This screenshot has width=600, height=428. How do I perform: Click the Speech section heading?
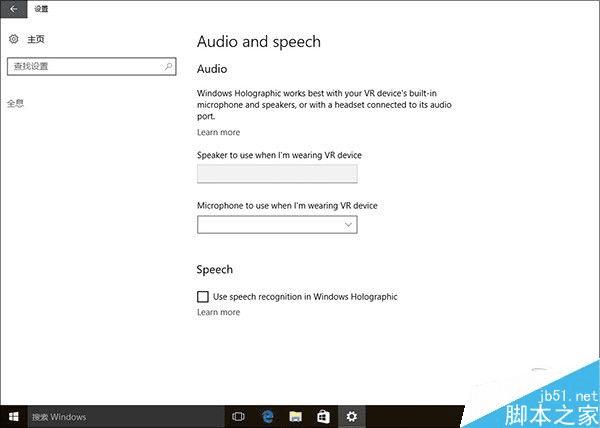tap(215, 270)
